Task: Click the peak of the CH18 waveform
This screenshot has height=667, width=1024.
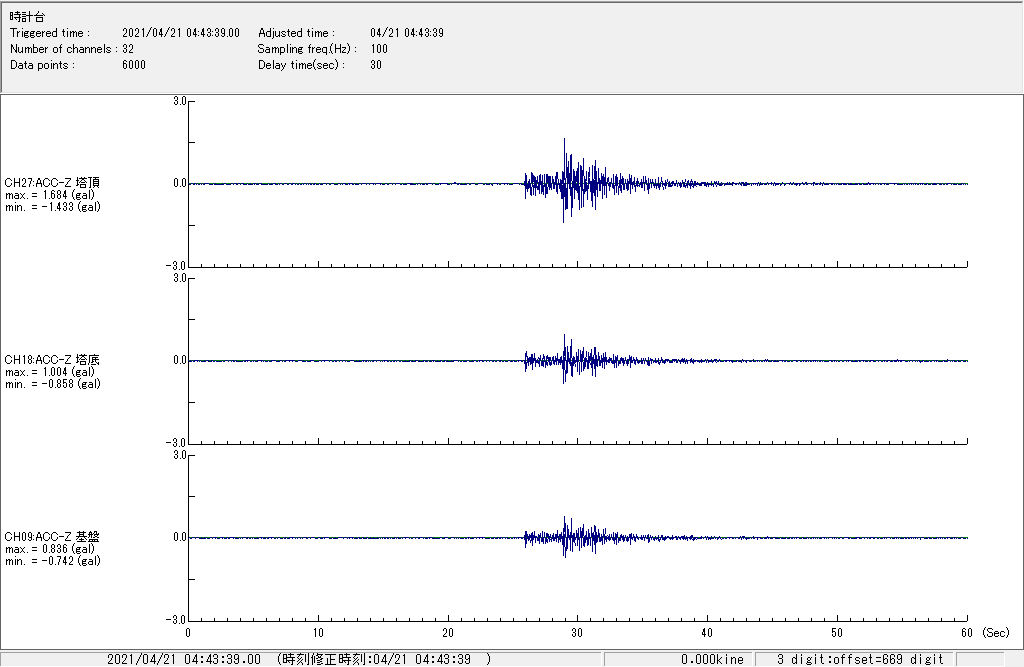Action: 565,336
